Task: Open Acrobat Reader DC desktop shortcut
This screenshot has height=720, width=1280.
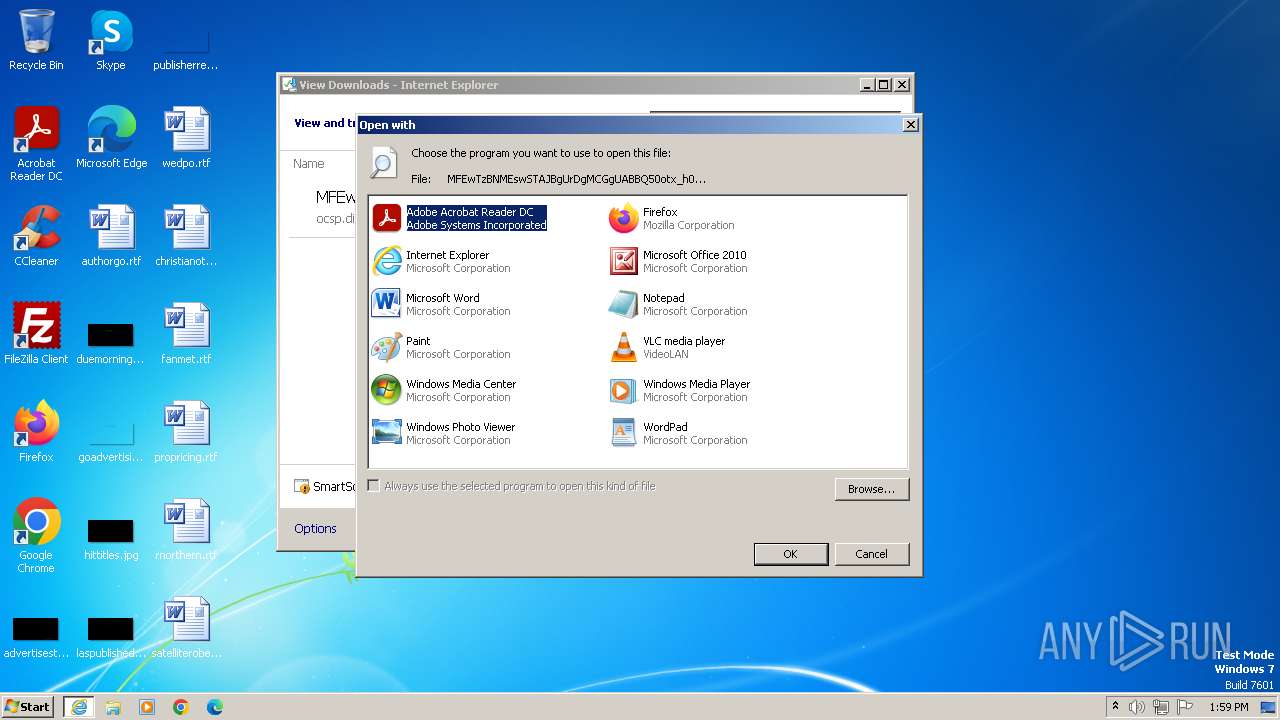Action: (36, 144)
